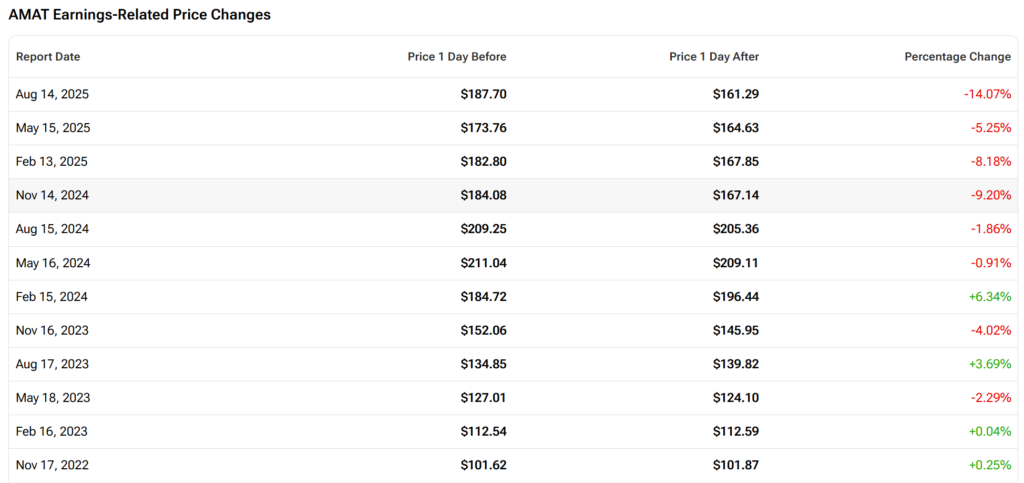
Task: Click the Nov 17, 2022 report date
Action: tap(53, 465)
